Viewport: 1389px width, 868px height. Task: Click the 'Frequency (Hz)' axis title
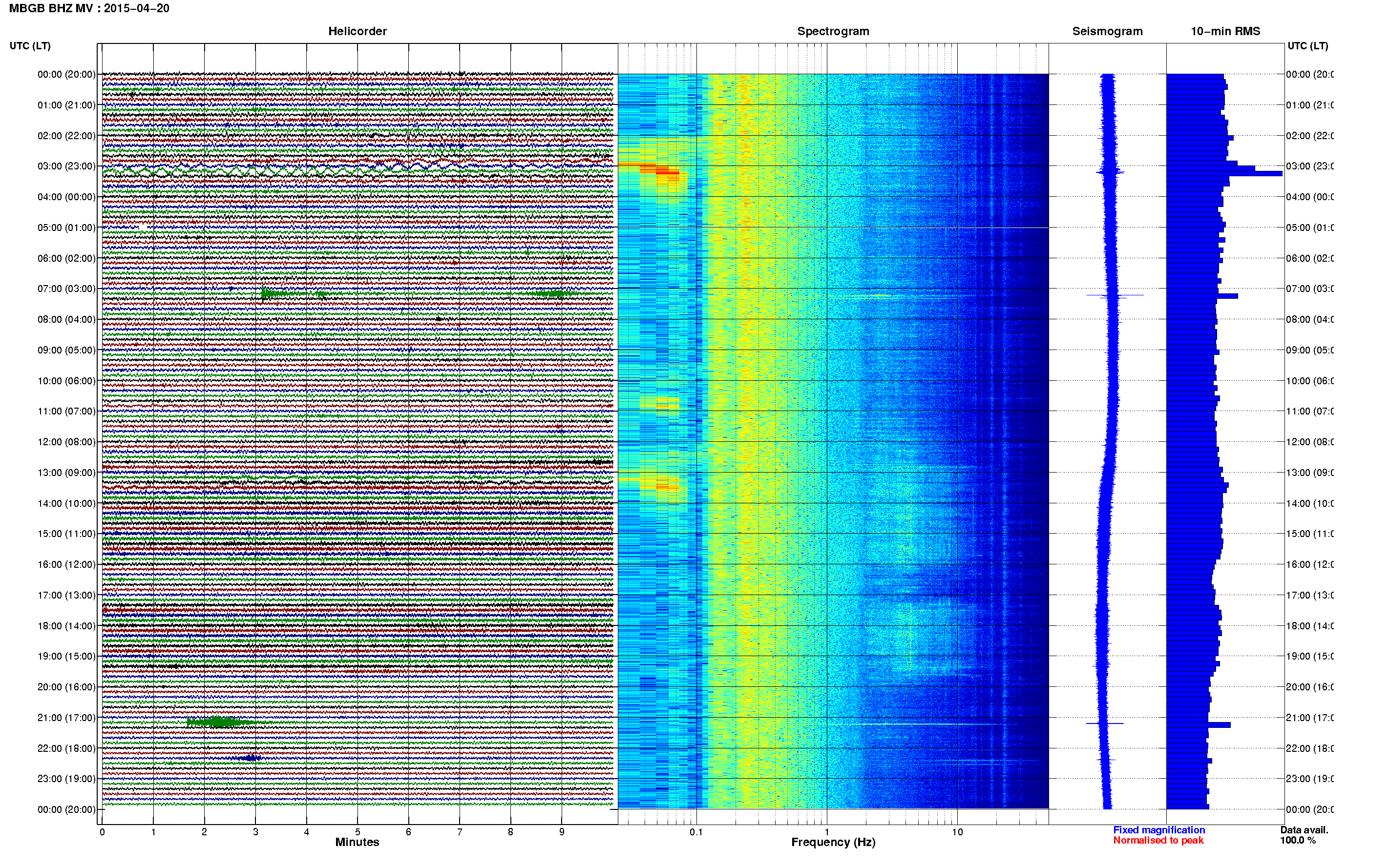[x=833, y=842]
